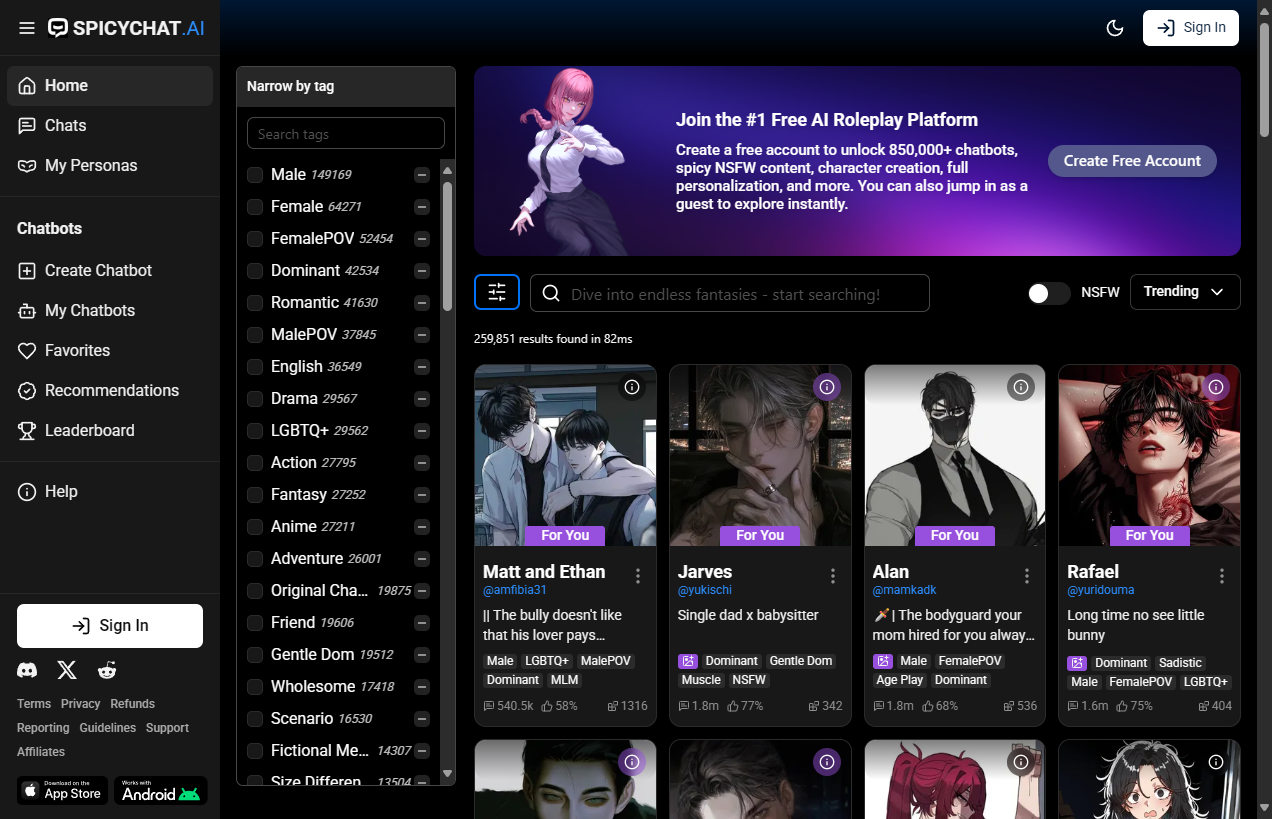1272x819 pixels.
Task: Open three-dot menu on Rafael card
Action: [1221, 576]
